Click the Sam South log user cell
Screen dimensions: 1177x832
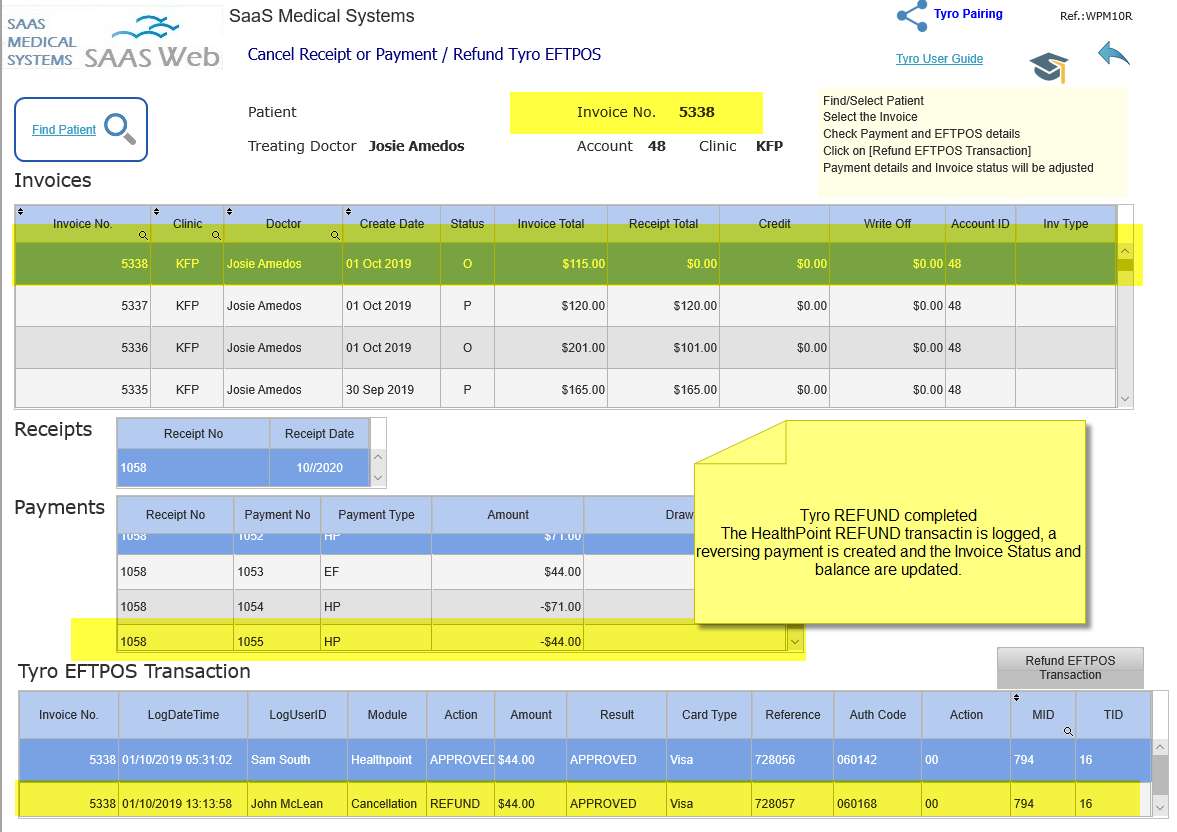(x=297, y=760)
